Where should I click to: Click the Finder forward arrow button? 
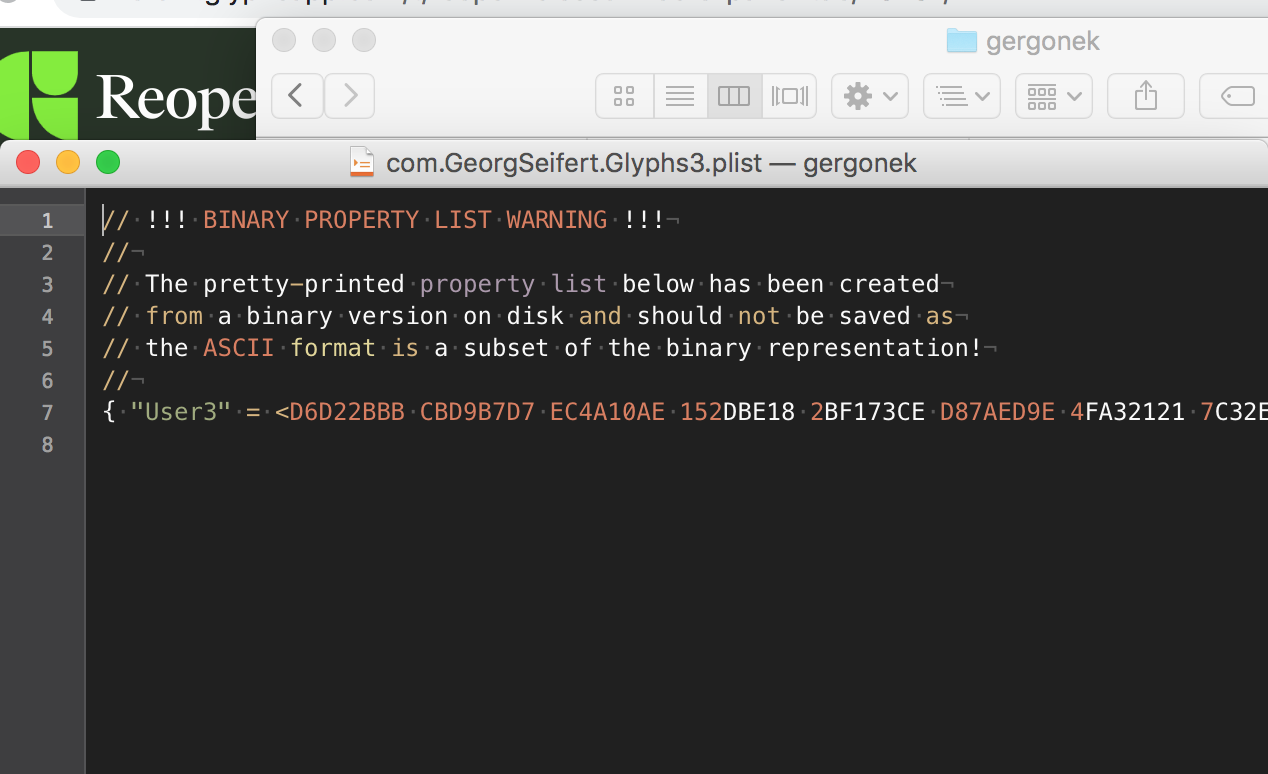(x=349, y=96)
